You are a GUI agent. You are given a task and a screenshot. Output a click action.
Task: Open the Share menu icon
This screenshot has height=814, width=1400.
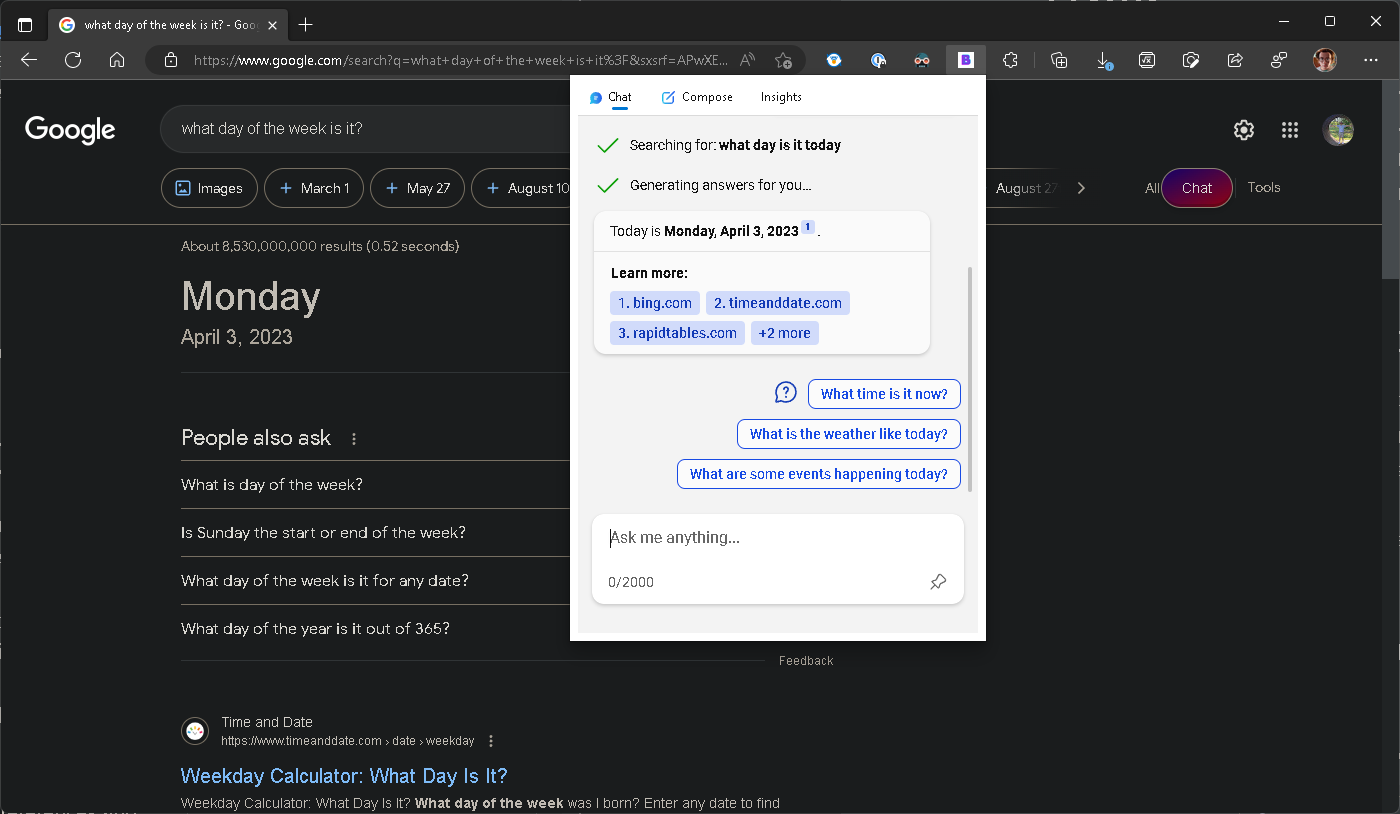click(1235, 60)
